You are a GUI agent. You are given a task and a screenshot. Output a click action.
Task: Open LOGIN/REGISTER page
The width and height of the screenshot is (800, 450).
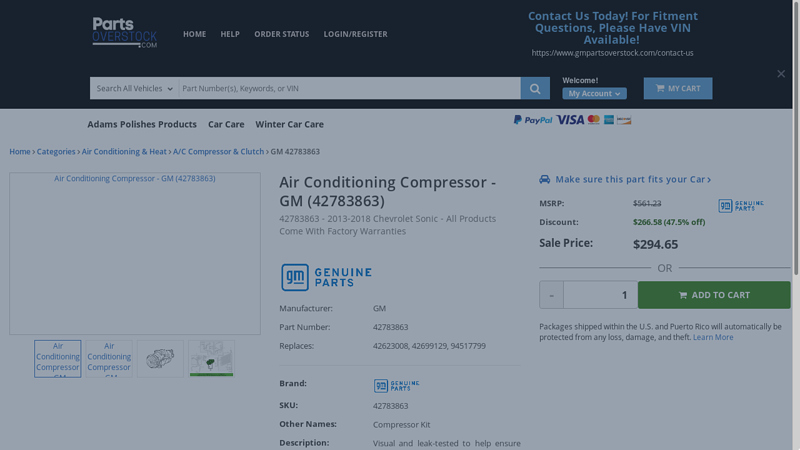(x=355, y=34)
